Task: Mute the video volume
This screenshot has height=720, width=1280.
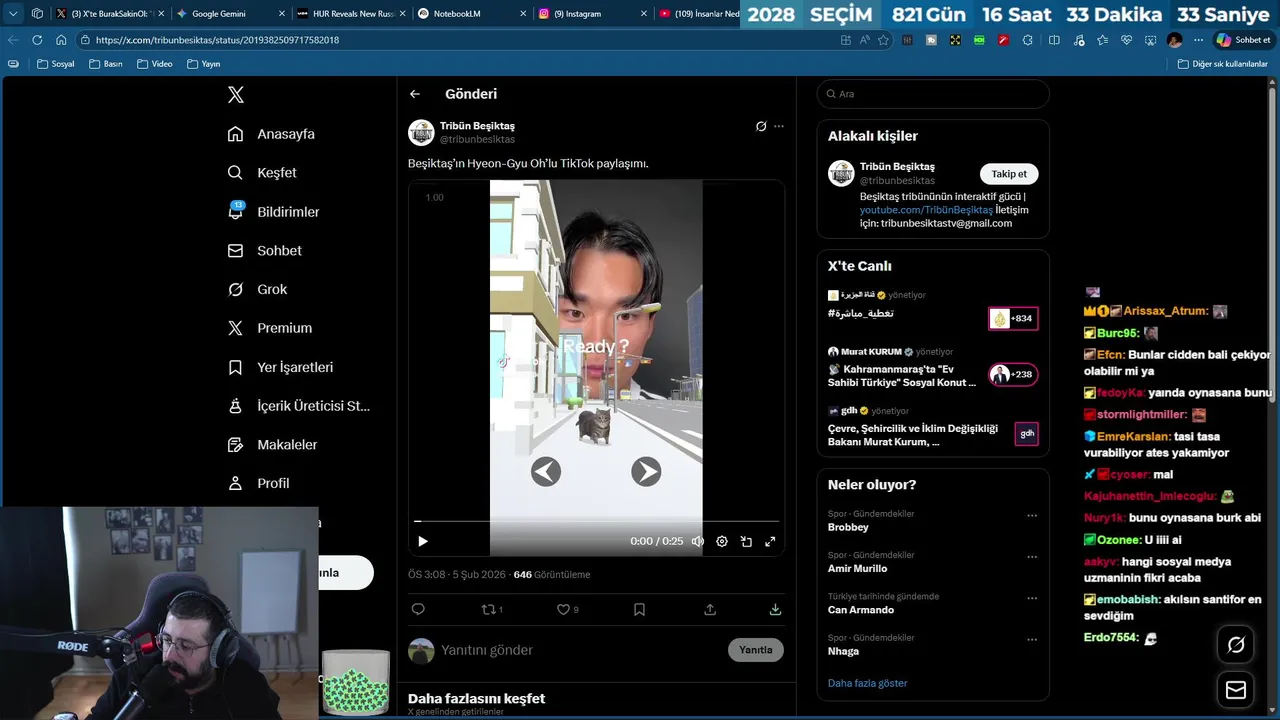Action: 698,541
